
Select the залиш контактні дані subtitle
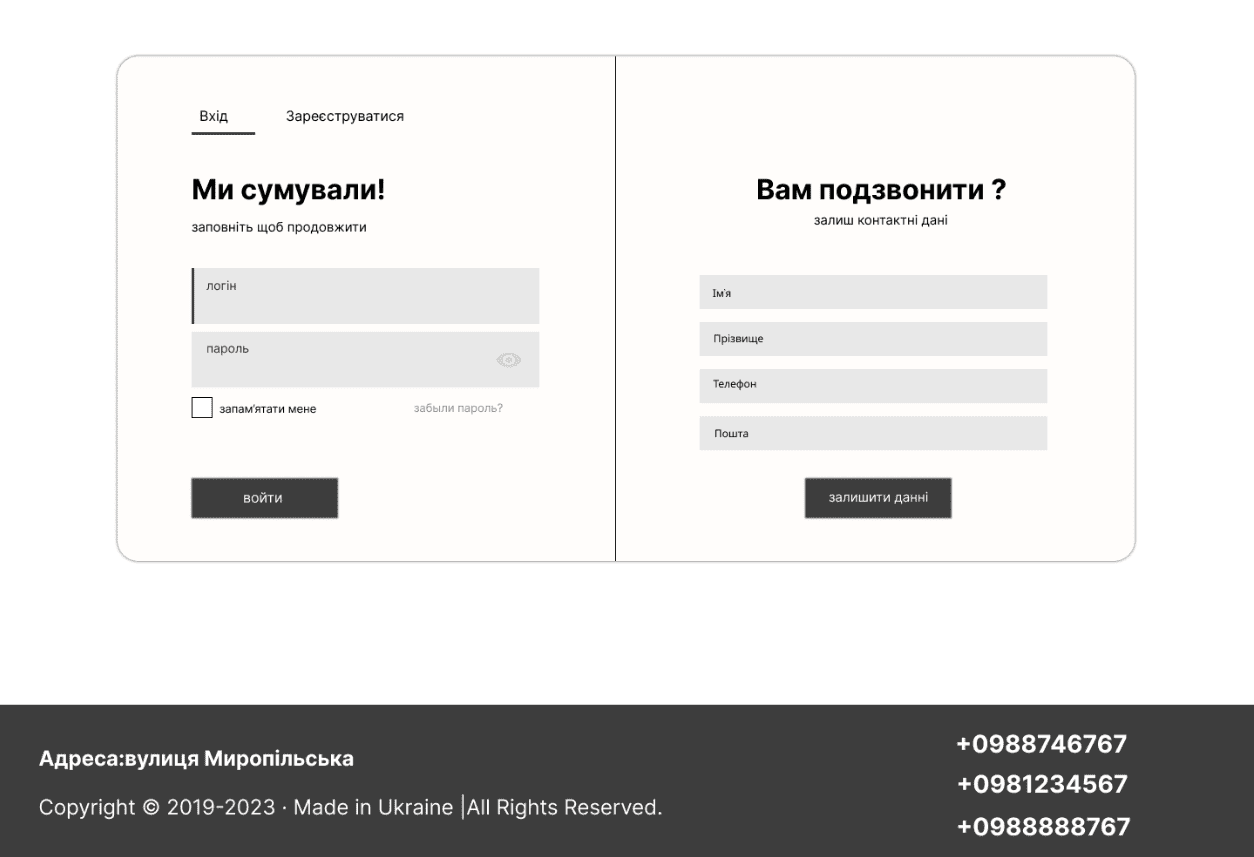coord(881,221)
